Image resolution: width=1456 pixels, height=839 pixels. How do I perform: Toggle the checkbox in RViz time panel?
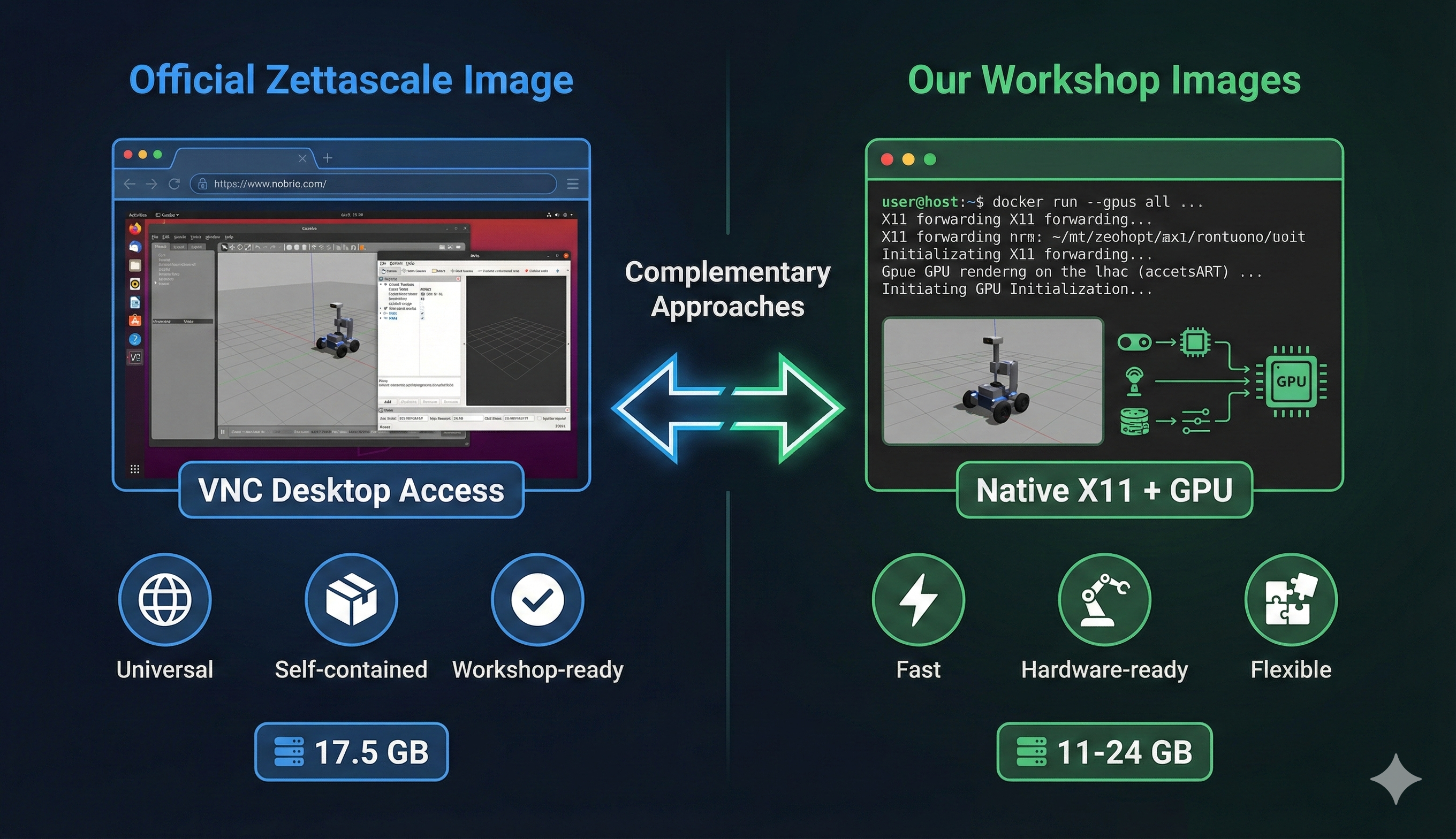(x=540, y=418)
